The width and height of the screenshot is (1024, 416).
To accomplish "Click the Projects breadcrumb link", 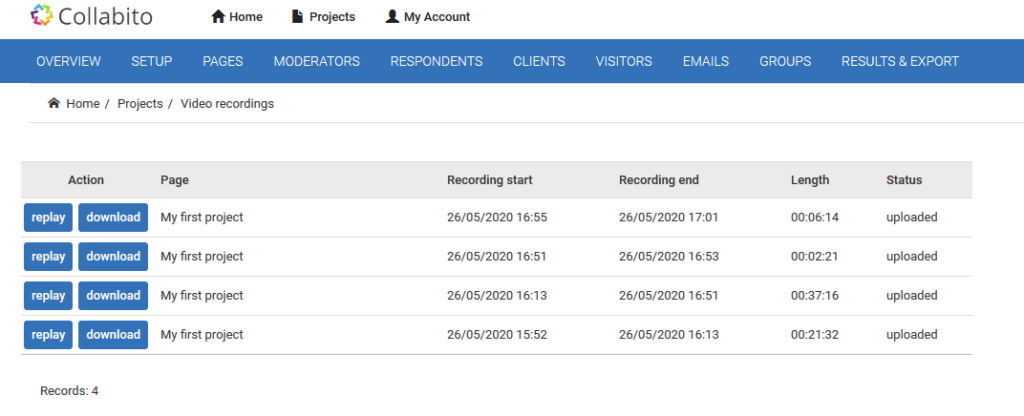I will coord(140,103).
